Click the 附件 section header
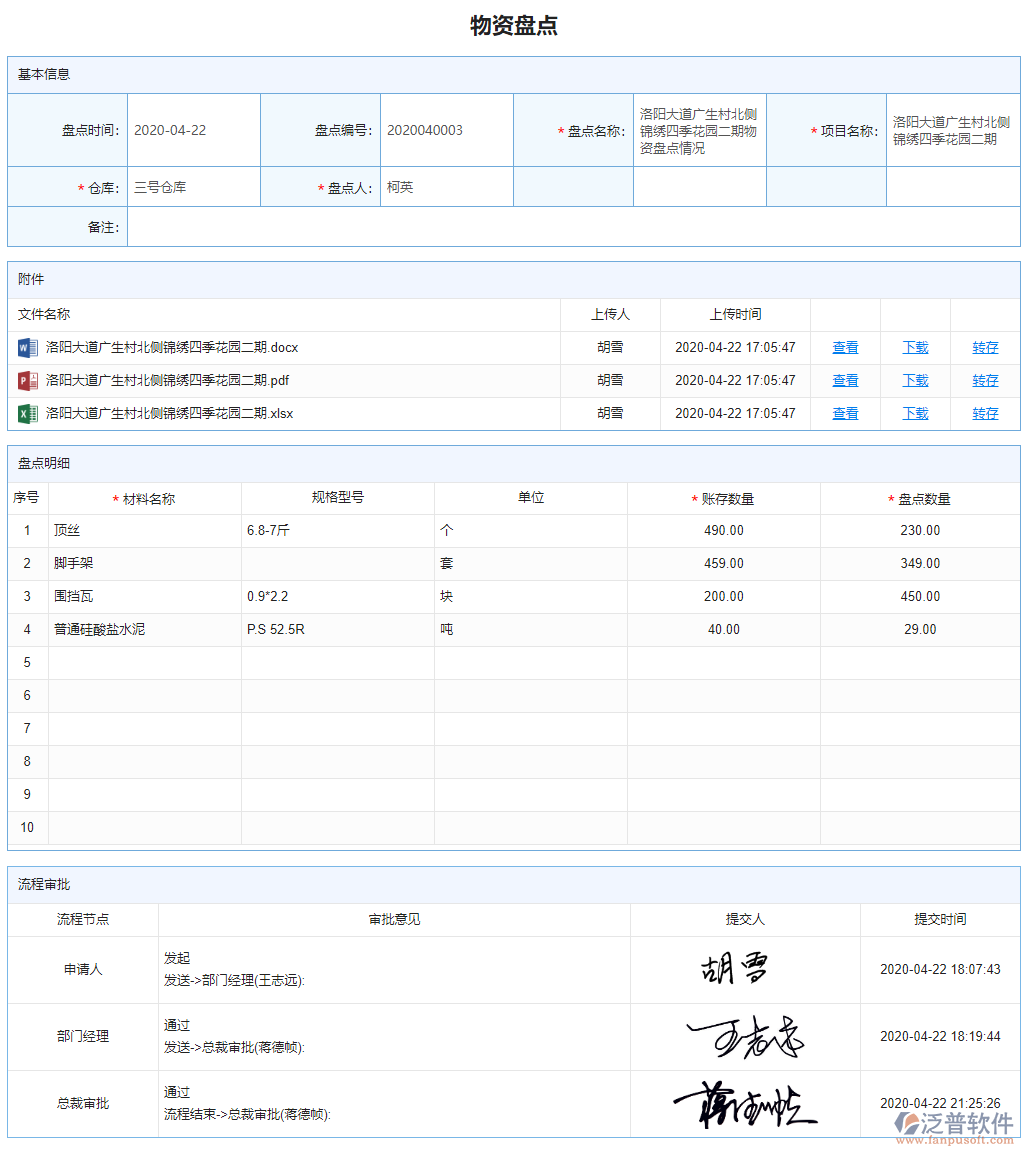This screenshot has height=1156, width=1024. pos(33,279)
